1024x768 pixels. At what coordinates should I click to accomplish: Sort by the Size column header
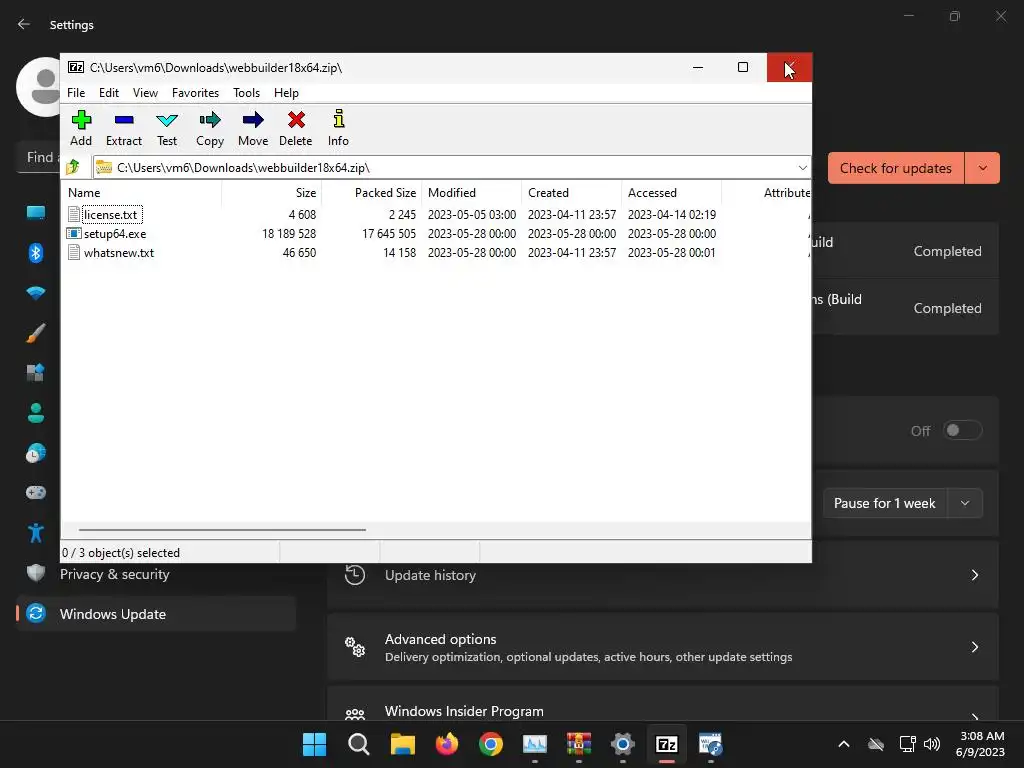[271, 193]
